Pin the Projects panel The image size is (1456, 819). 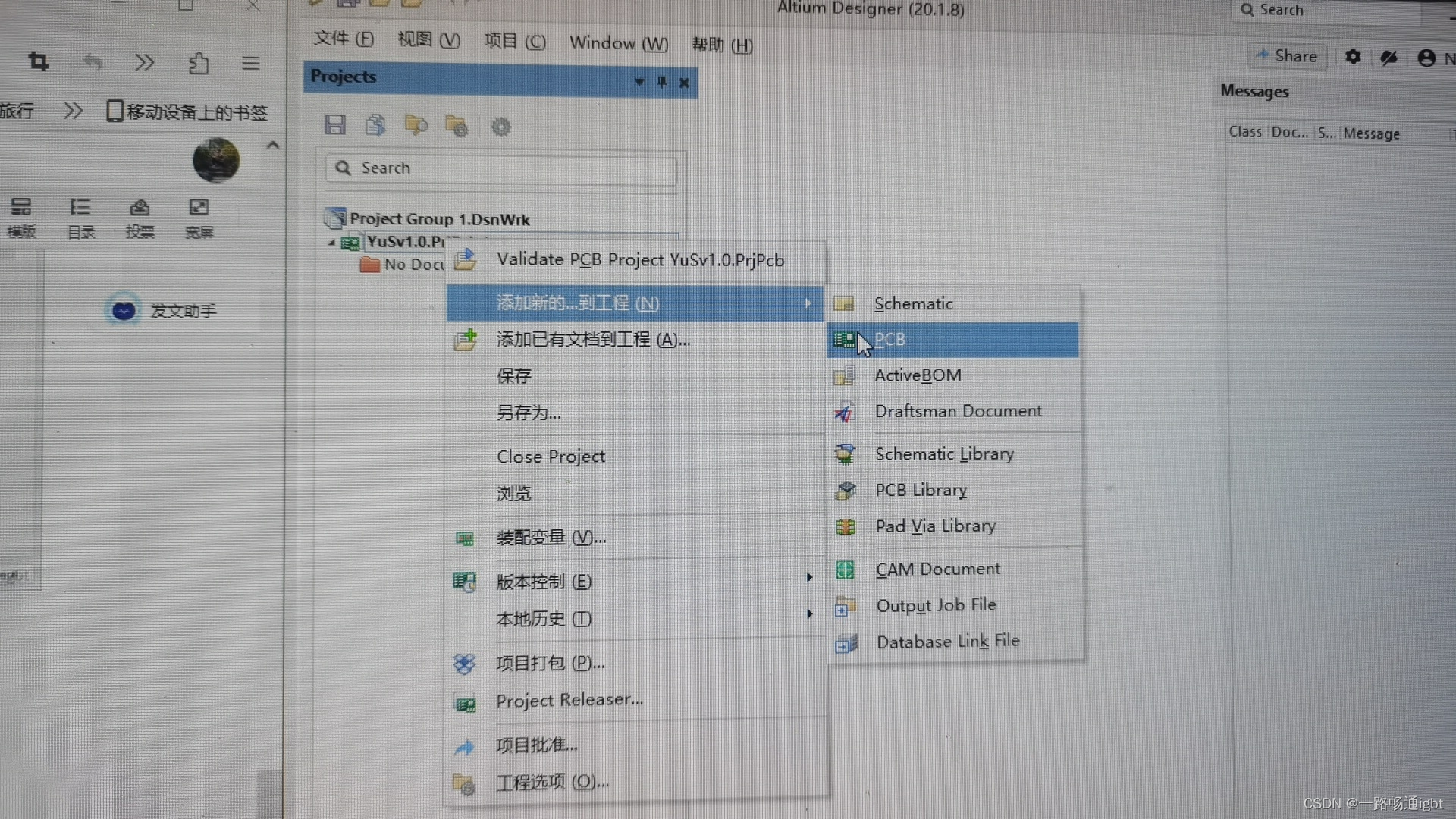point(661,82)
